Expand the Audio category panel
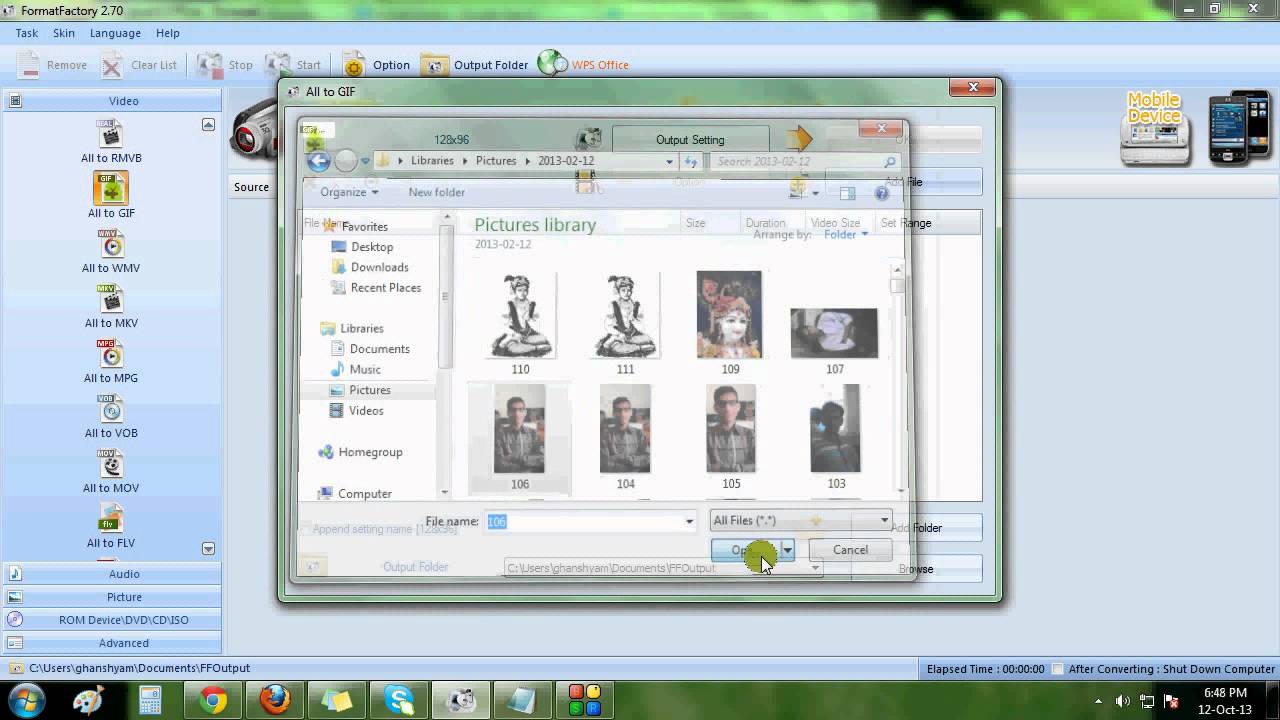Viewport: 1280px width, 720px height. [112, 574]
